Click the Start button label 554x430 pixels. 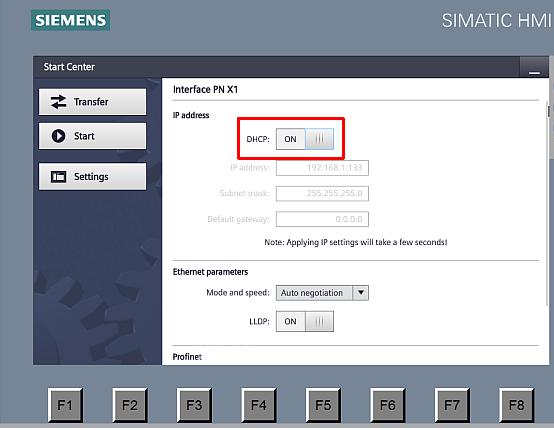coord(84,136)
